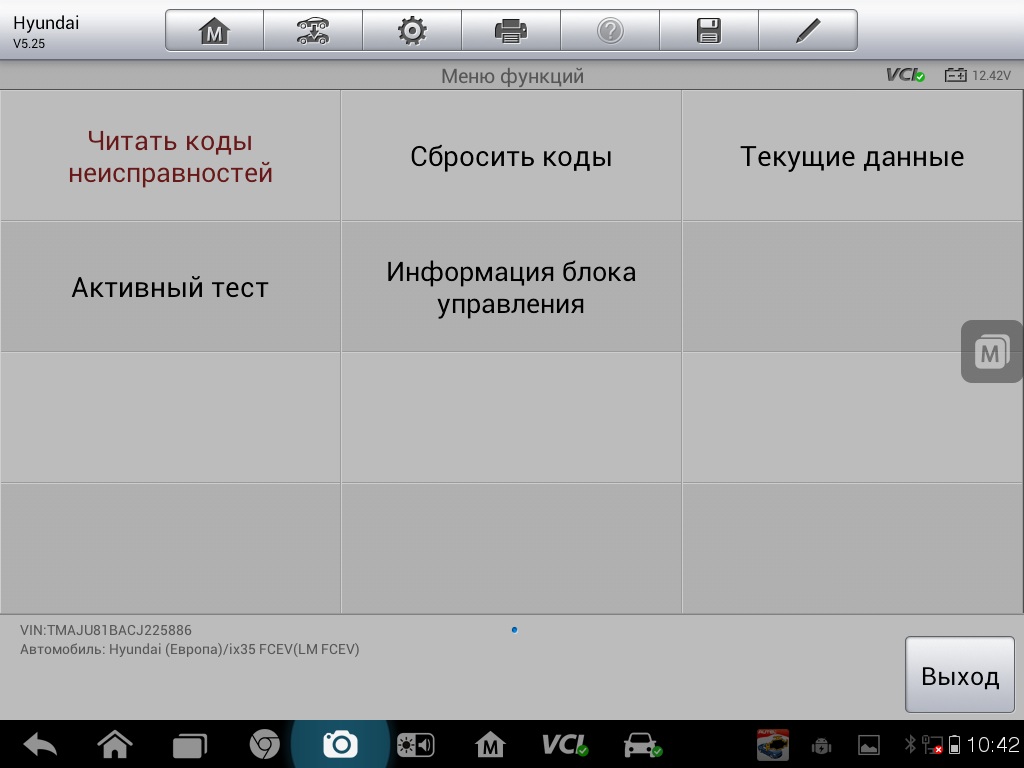Launch Chrome browser from bottom bar
This screenshot has height=768, width=1024.
264,745
